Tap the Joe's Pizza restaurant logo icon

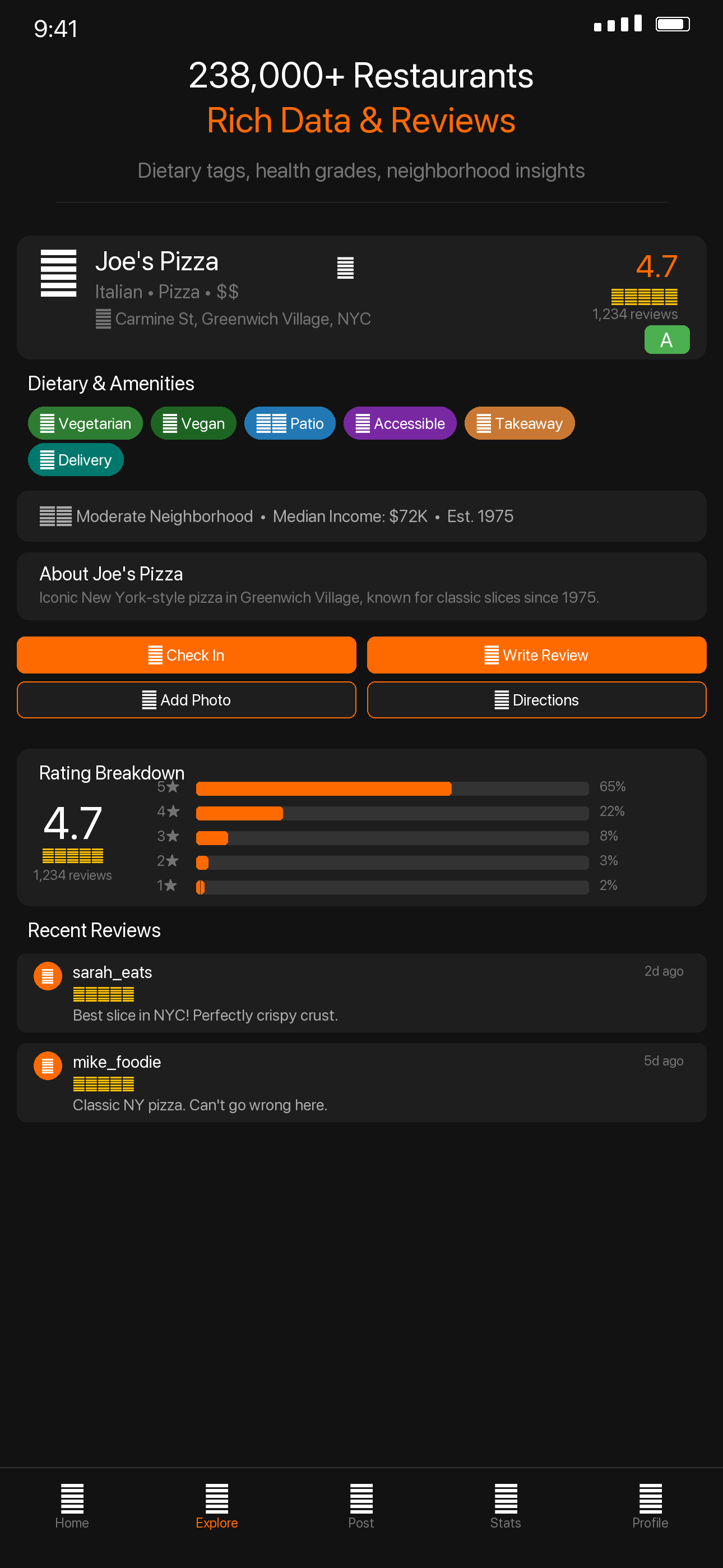tap(58, 273)
